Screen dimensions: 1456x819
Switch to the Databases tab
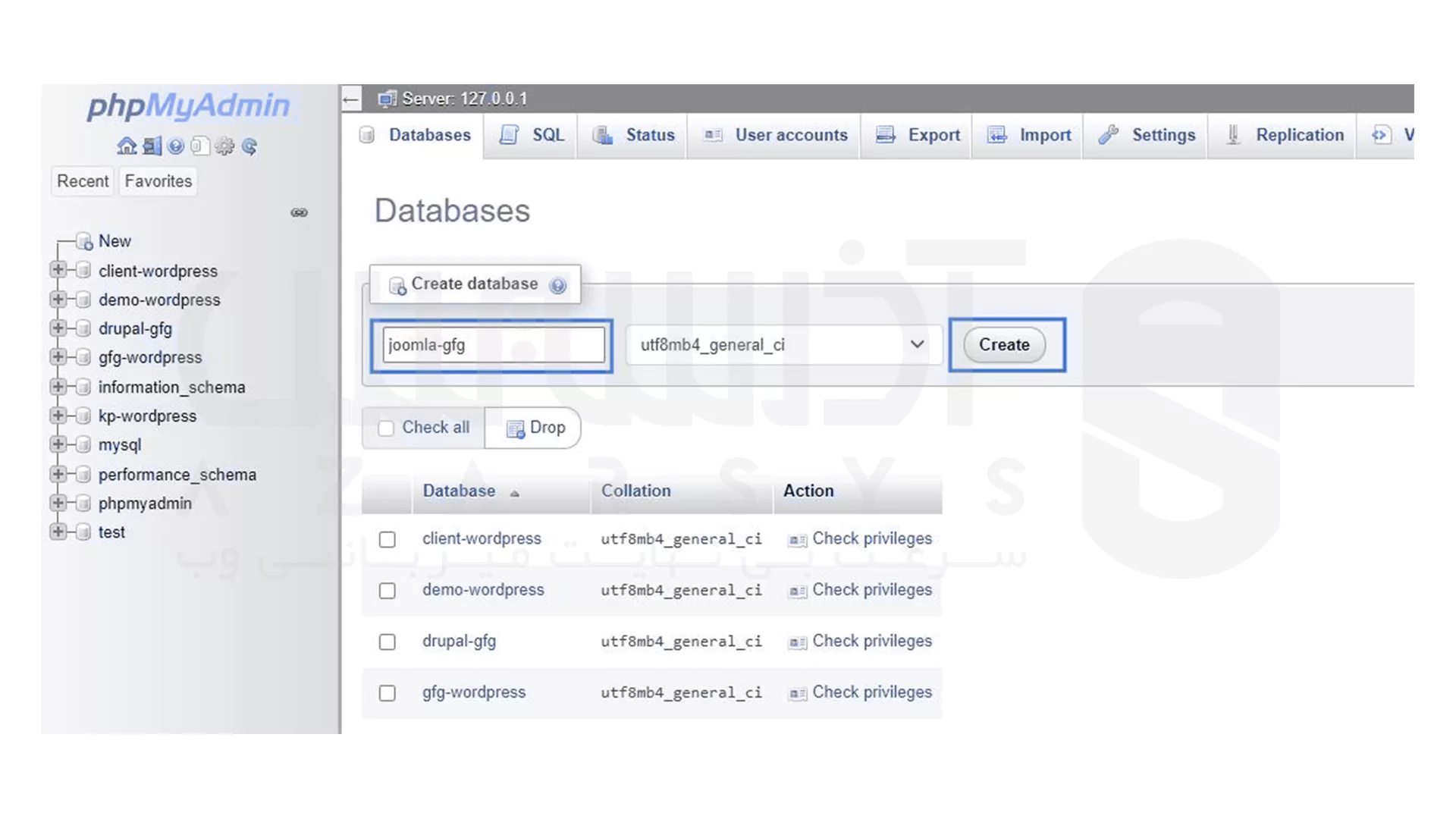pos(415,135)
